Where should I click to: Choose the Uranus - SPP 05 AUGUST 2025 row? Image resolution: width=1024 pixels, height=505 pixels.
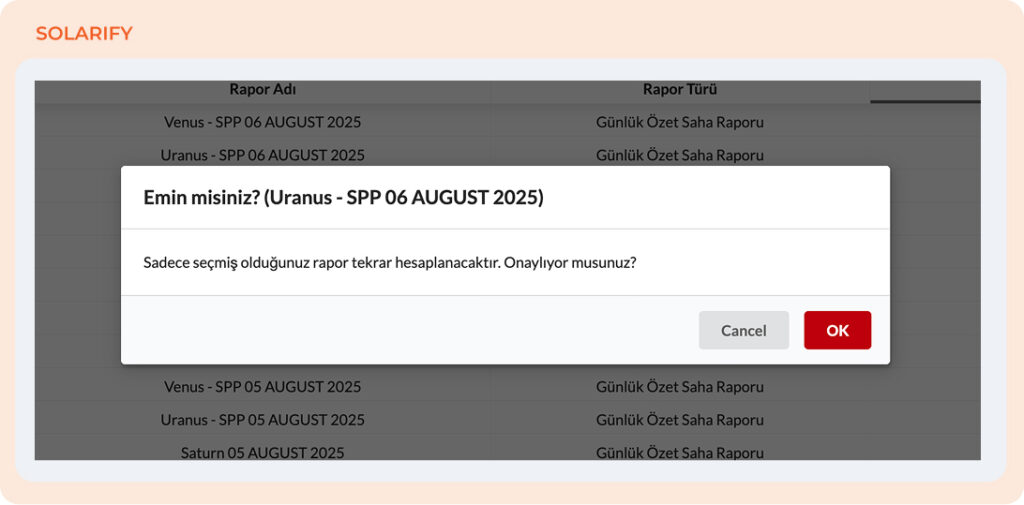(262, 419)
